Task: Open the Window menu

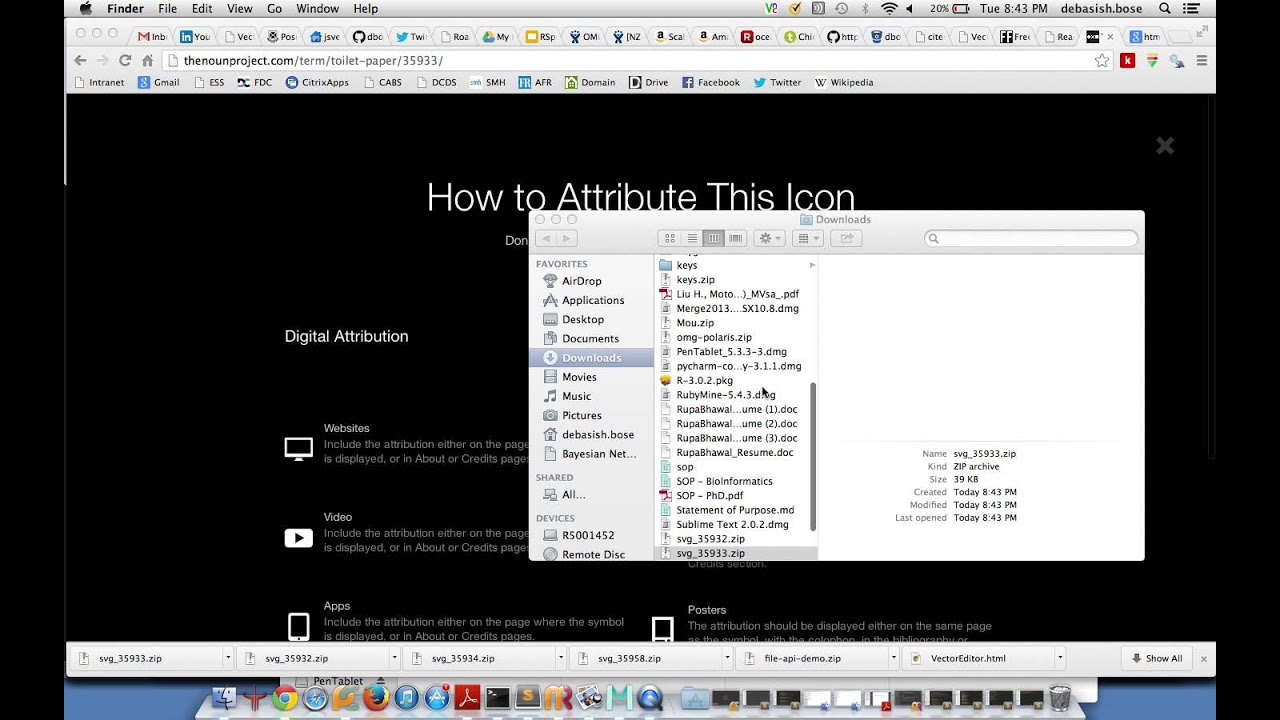Action: 317,8
